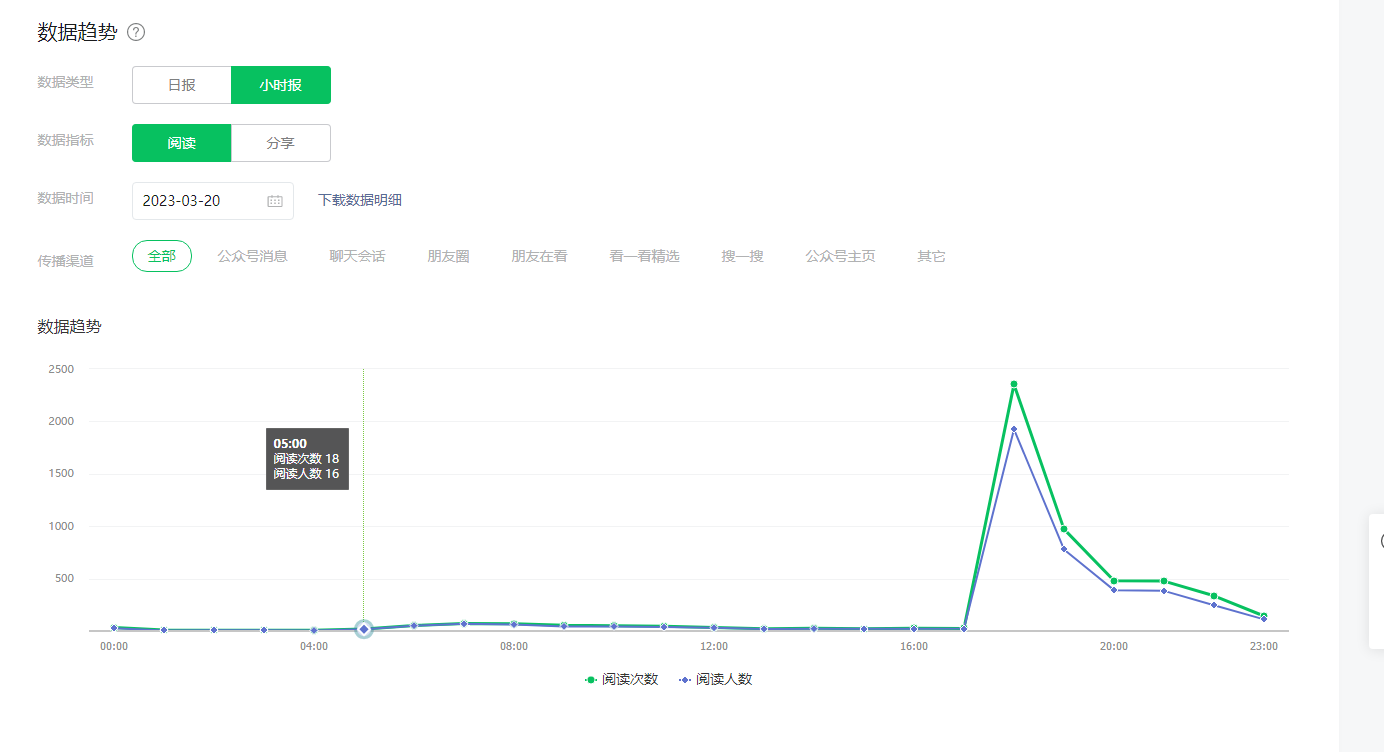The width and height of the screenshot is (1384, 752).
Task: Filter by 公众号消息 channel
Action: tap(253, 256)
